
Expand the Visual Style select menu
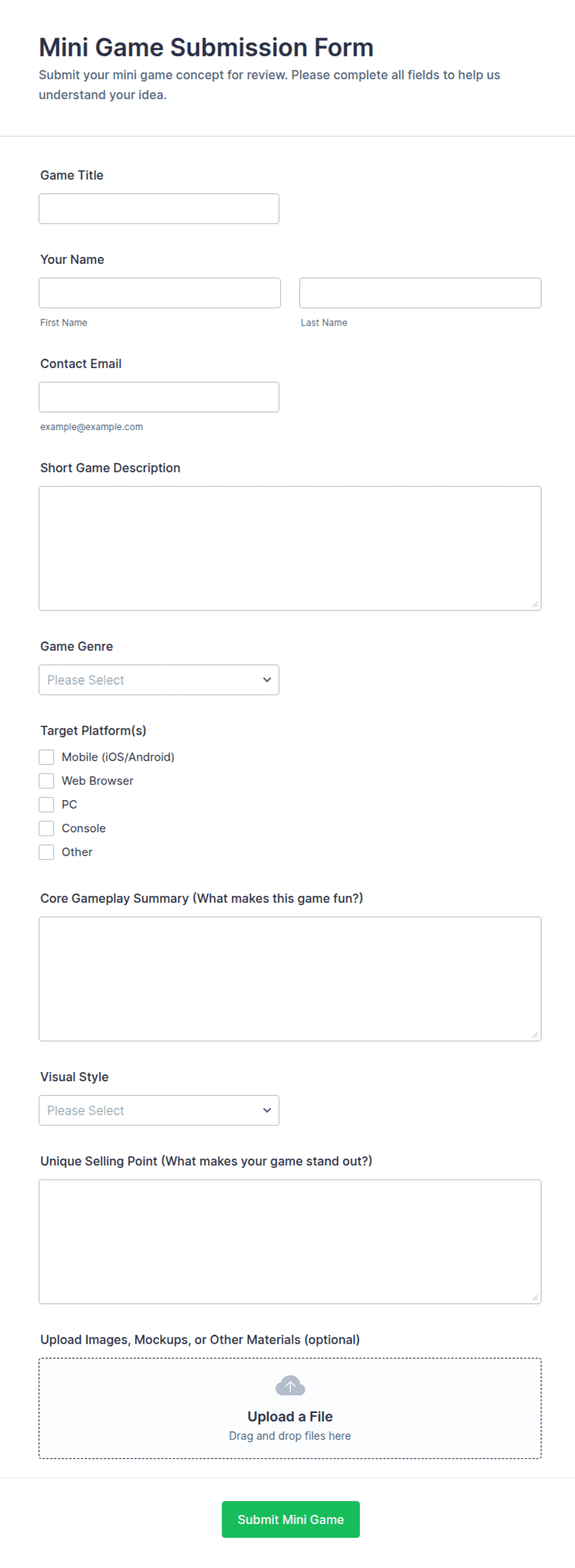coord(159,1110)
